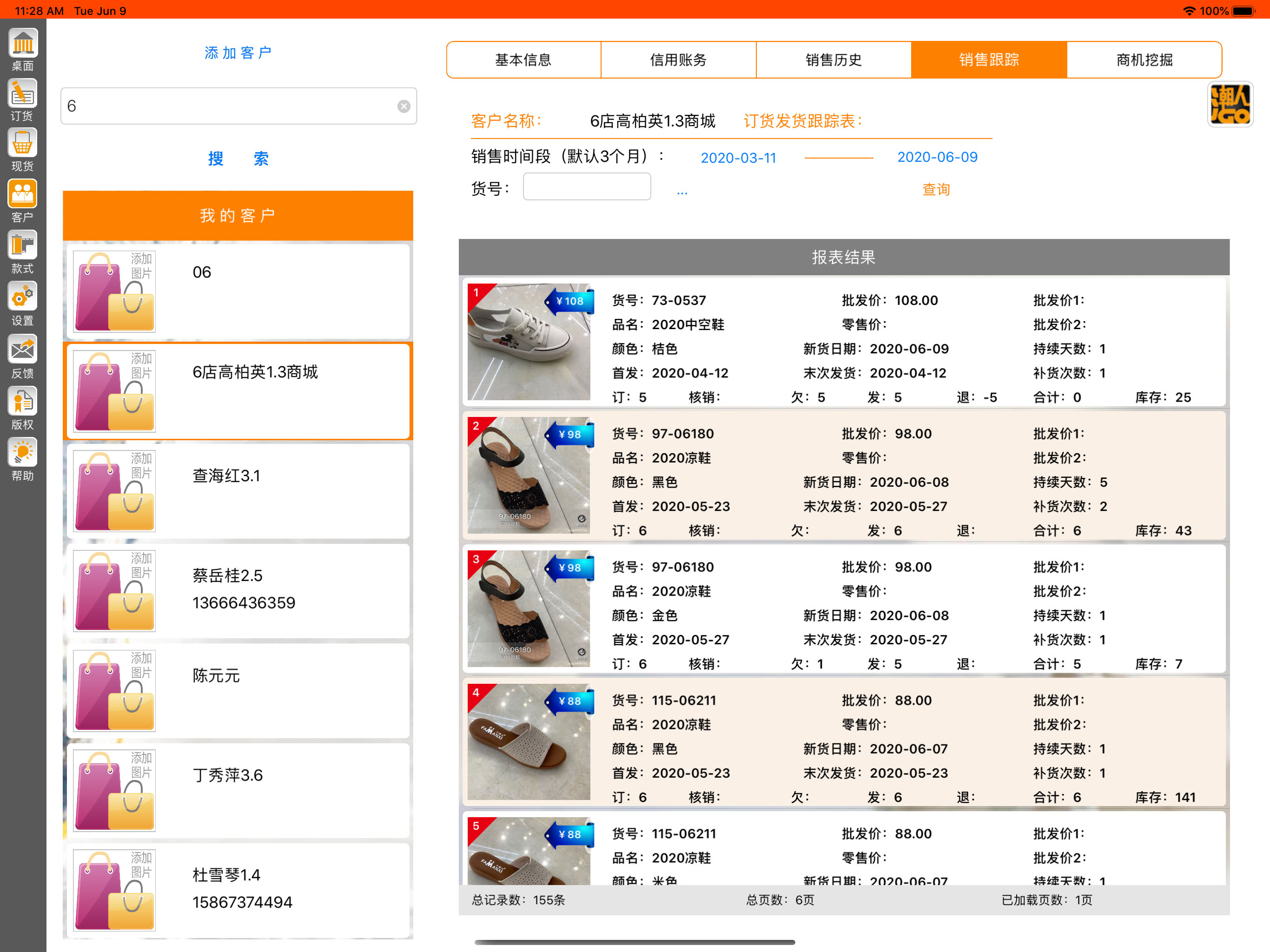Viewport: 1270px width, 952px height.
Task: Click the 报表结果 header bar
Action: [844, 257]
